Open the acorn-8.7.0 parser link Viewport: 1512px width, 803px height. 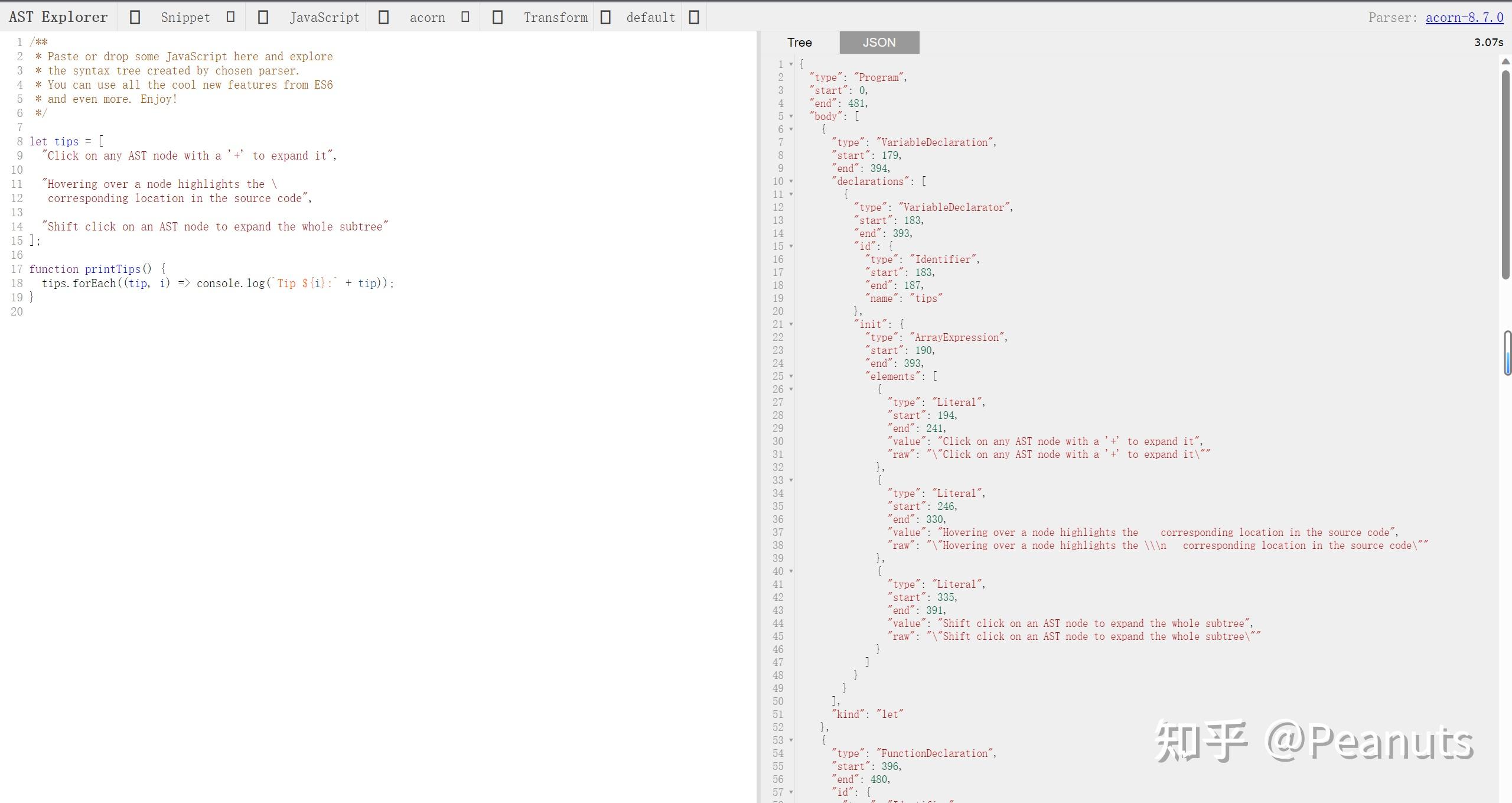(x=1464, y=18)
